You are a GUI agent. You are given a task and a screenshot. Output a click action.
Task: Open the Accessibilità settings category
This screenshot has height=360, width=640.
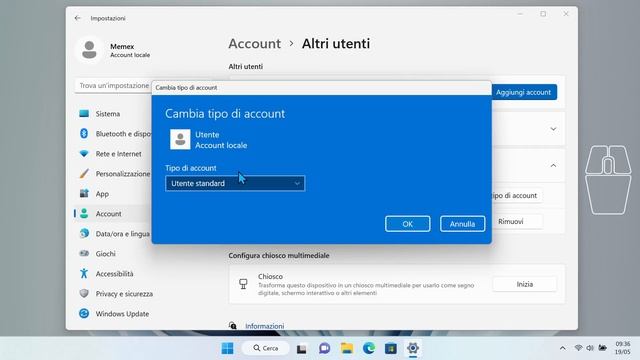[x=113, y=274]
